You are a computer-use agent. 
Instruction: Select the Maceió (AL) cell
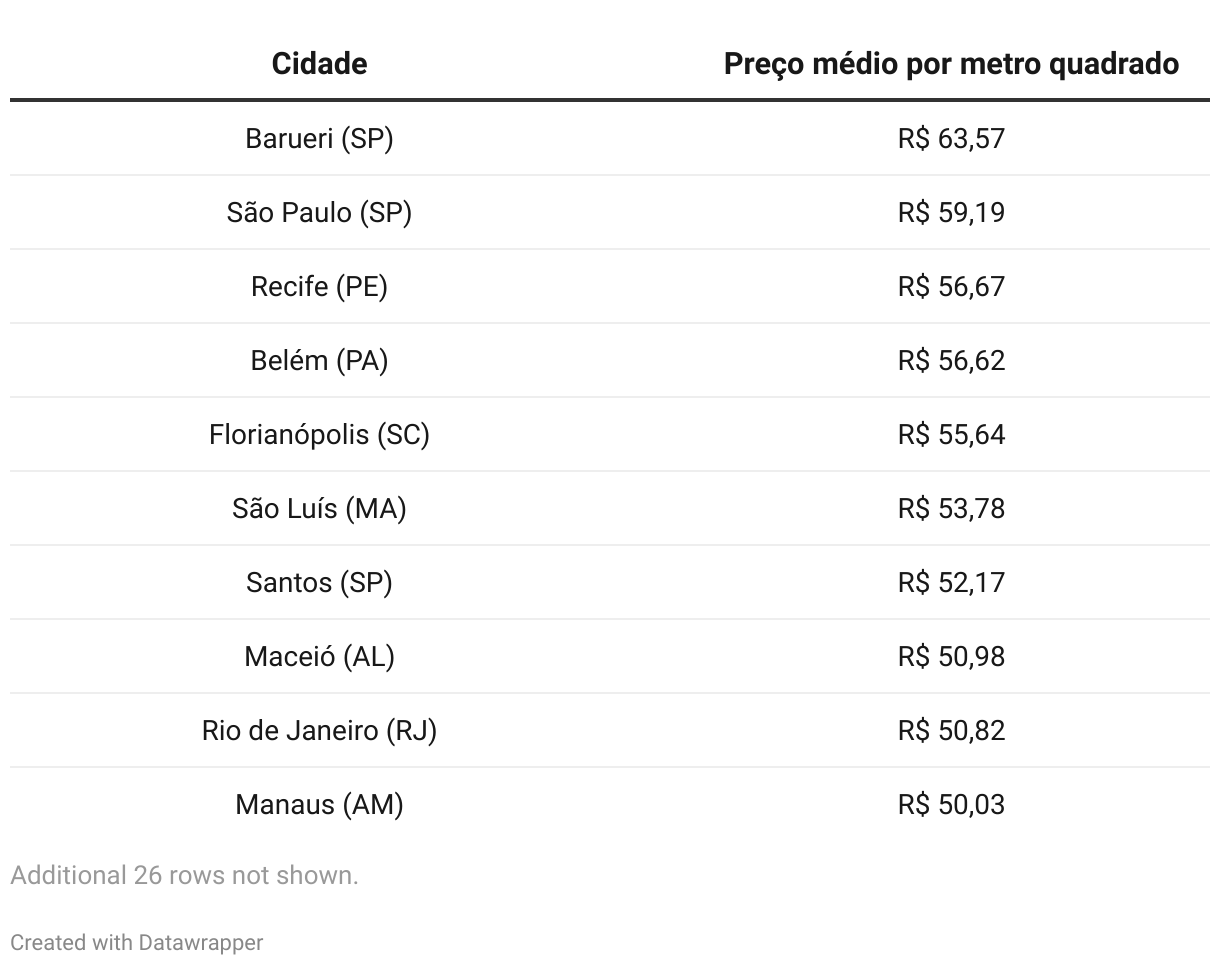pyautogui.click(x=319, y=656)
